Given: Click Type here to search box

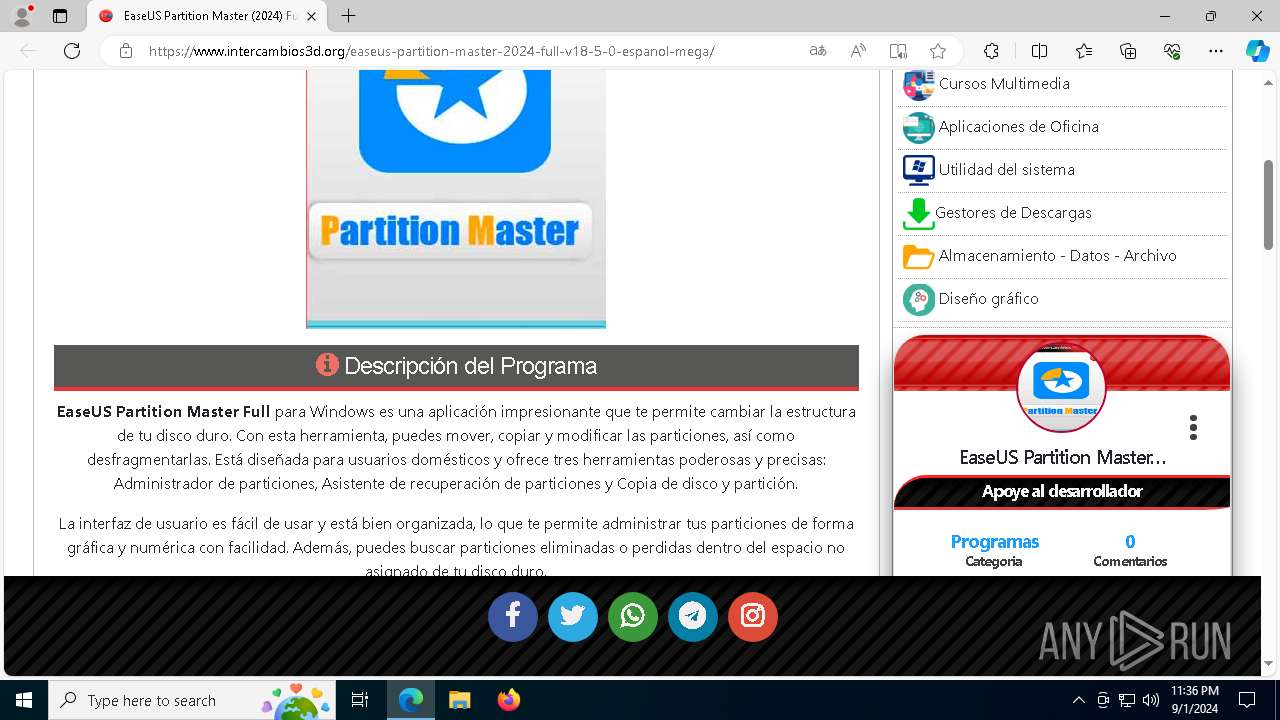Looking at the screenshot, I should (x=191, y=700).
